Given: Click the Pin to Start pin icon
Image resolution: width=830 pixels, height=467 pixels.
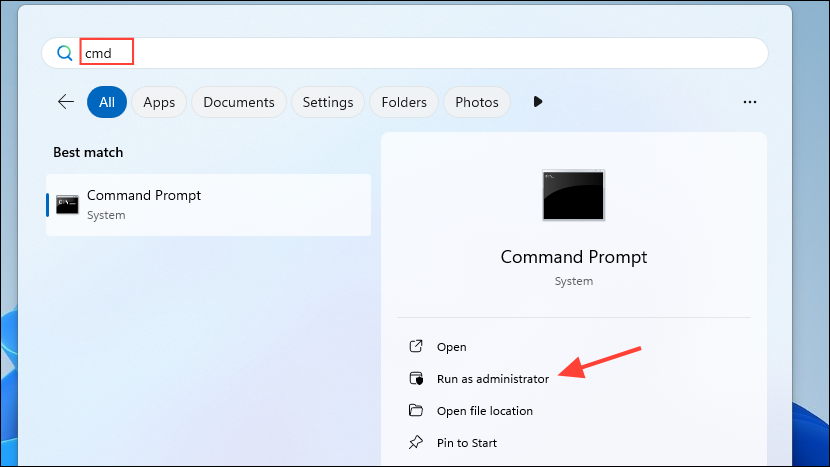Looking at the screenshot, I should (416, 442).
